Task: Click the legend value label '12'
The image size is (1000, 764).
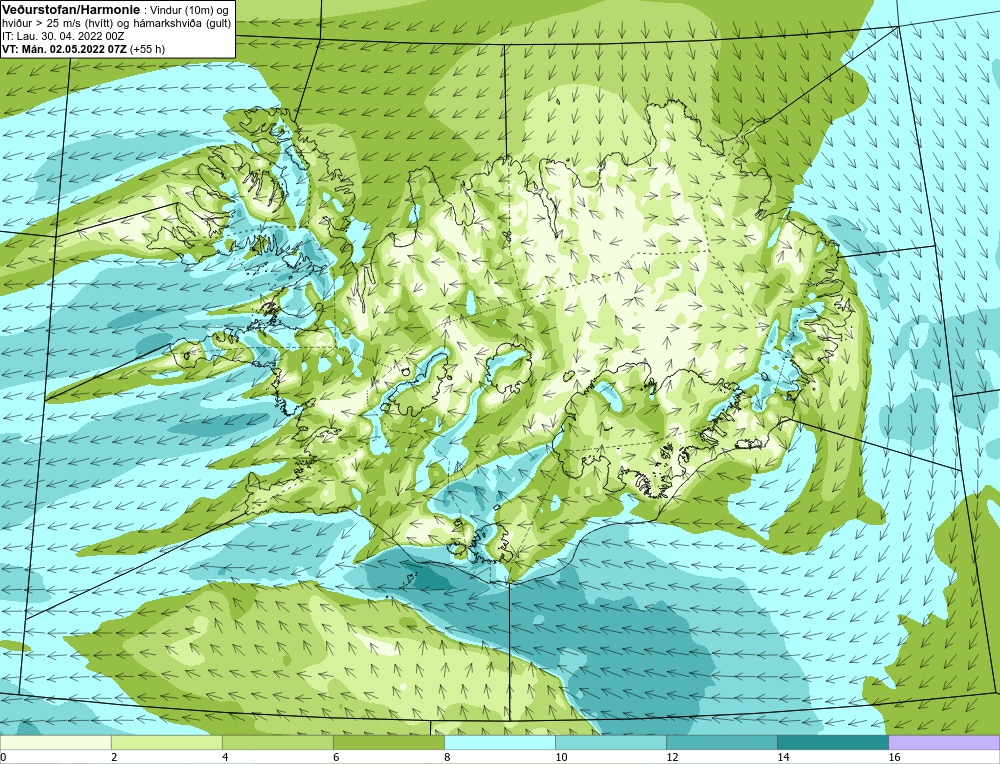Action: tap(672, 757)
